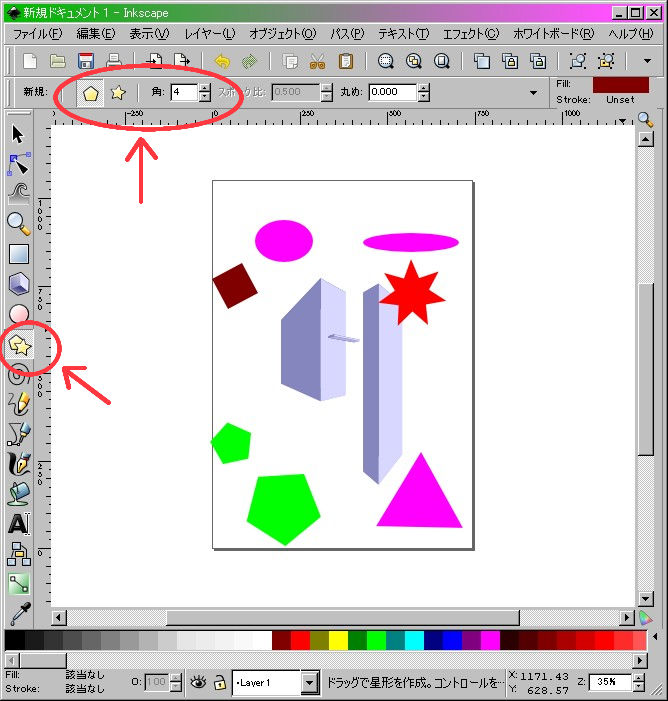Viewport: 668px width, 701px height.
Task: Open the レイヤー(L) menu
Action: coord(210,34)
